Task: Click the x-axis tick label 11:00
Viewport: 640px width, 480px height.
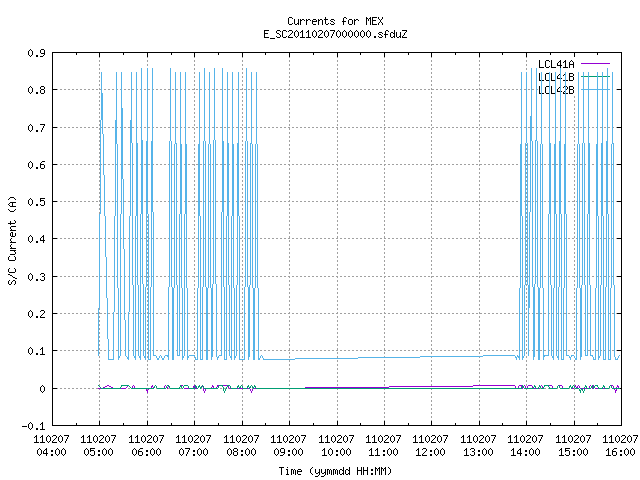Action: tap(383, 452)
